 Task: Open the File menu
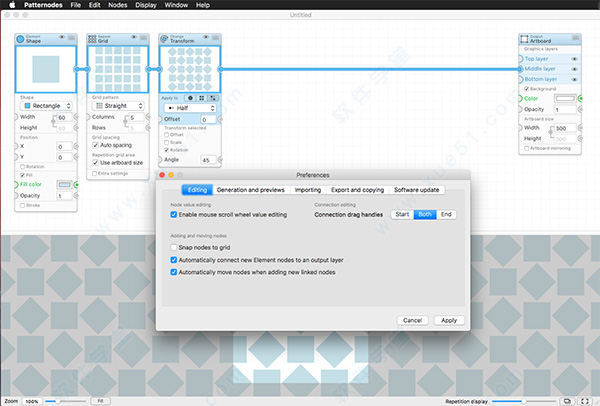pos(75,5)
